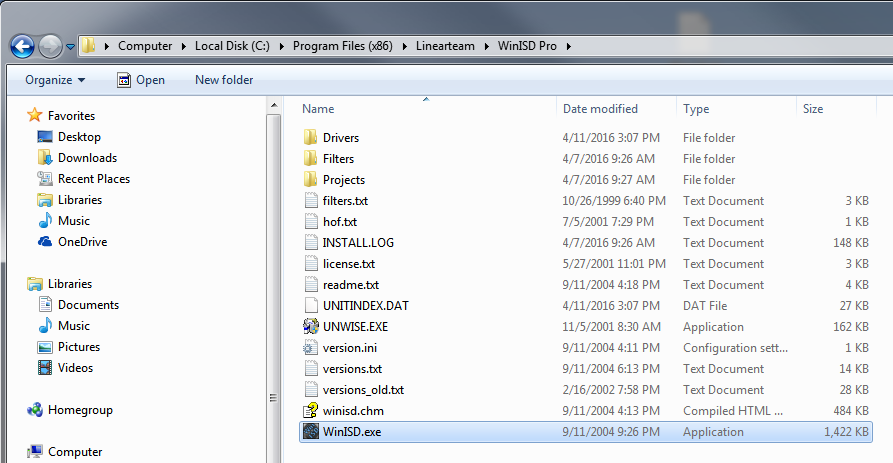Select versions_old.txt file icon

pos(310,390)
